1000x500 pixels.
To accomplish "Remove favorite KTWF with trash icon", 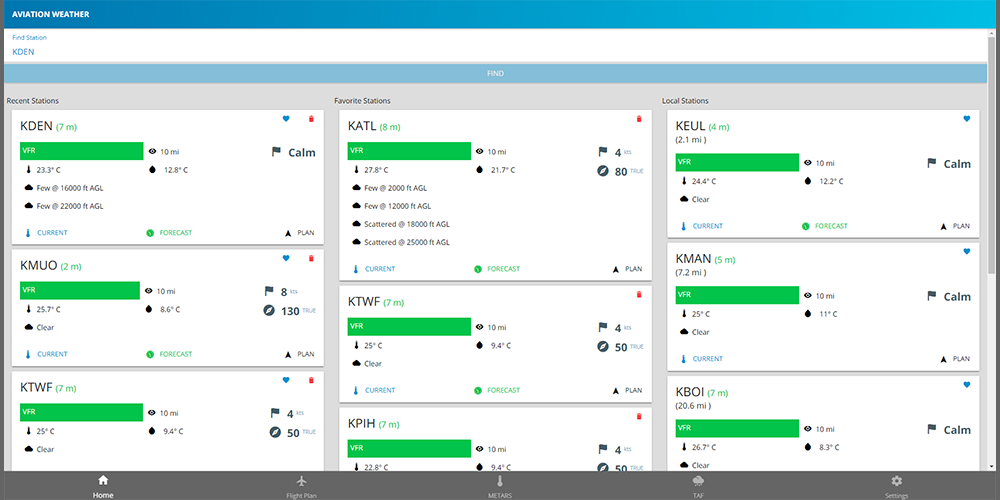I will click(639, 295).
